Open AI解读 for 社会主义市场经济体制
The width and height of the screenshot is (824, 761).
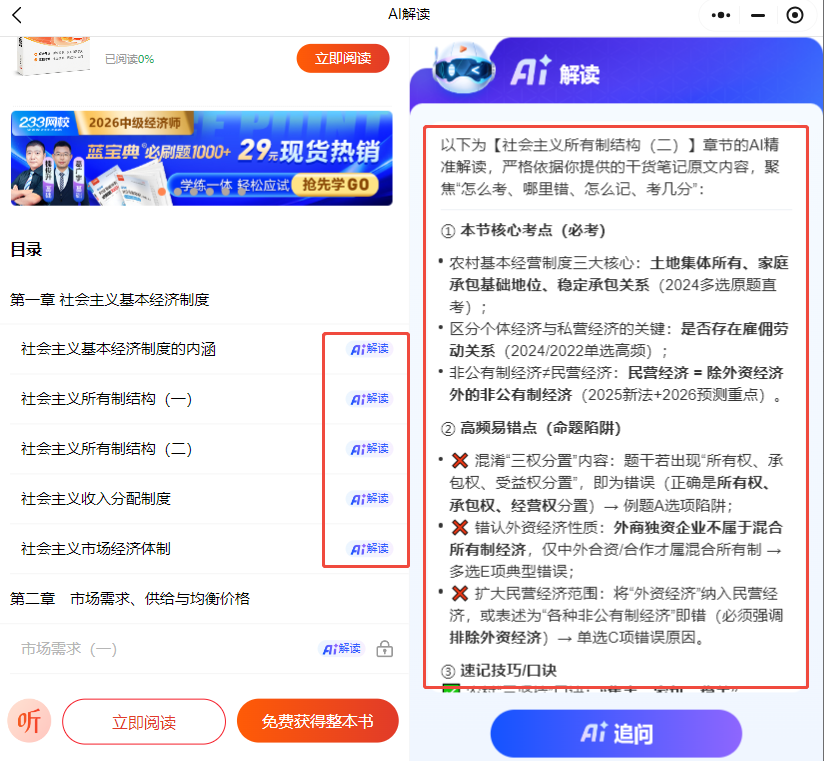369,549
